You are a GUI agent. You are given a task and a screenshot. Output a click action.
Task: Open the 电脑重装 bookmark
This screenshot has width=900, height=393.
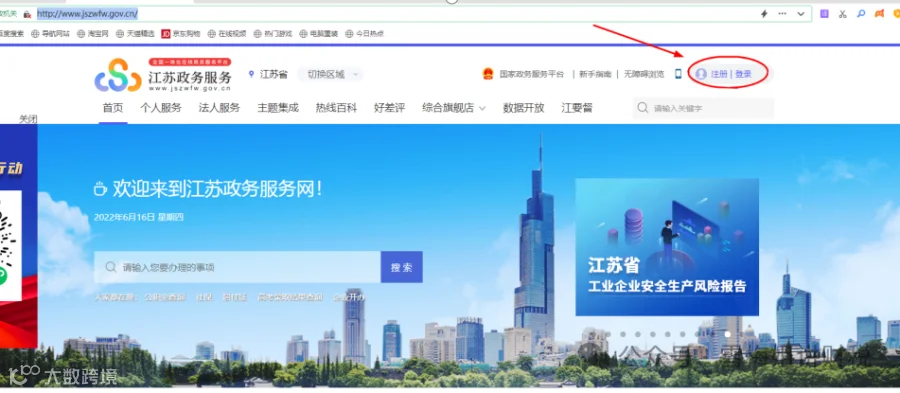(x=319, y=34)
